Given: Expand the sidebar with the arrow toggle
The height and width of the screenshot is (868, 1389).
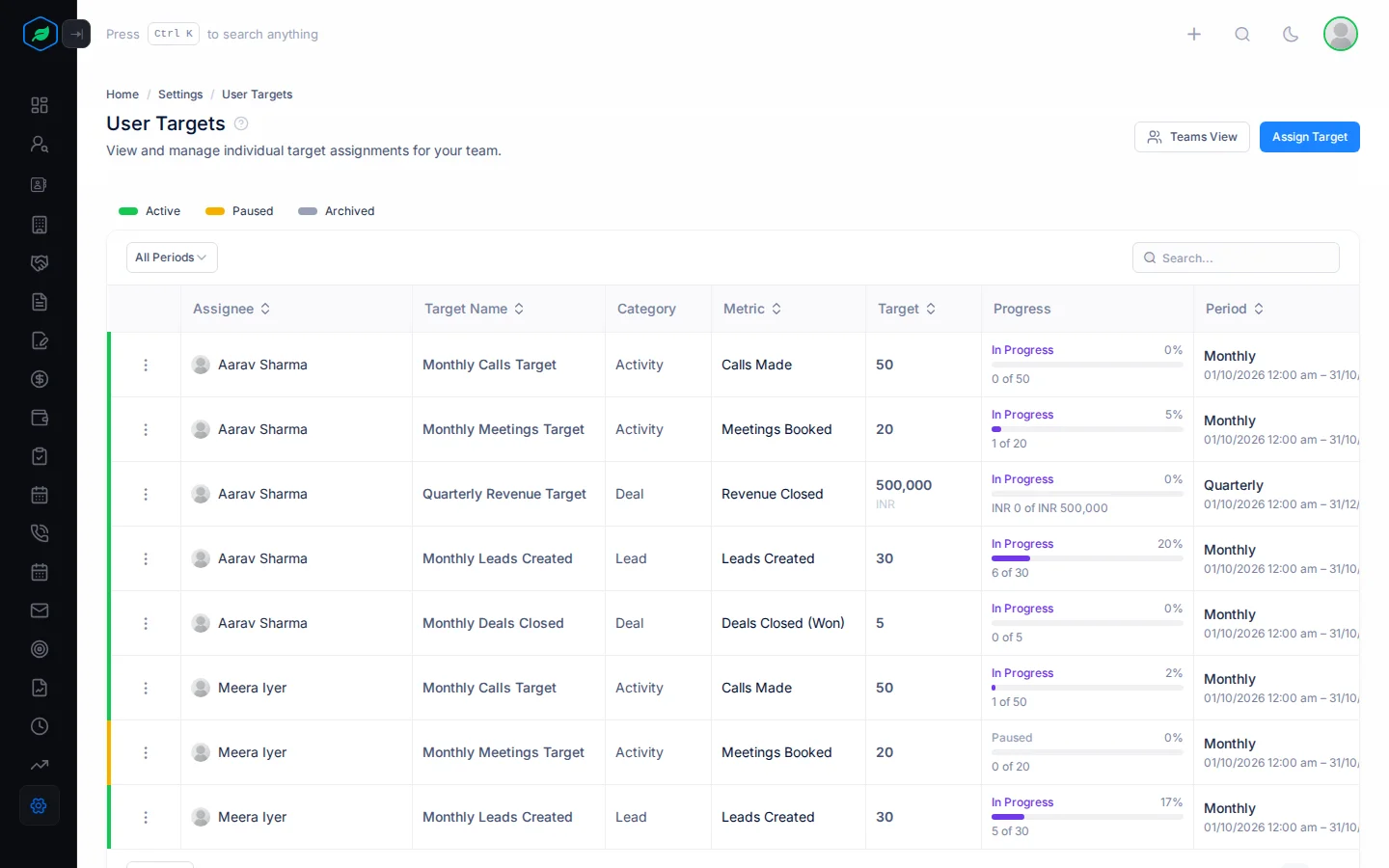Looking at the screenshot, I should coord(76,34).
